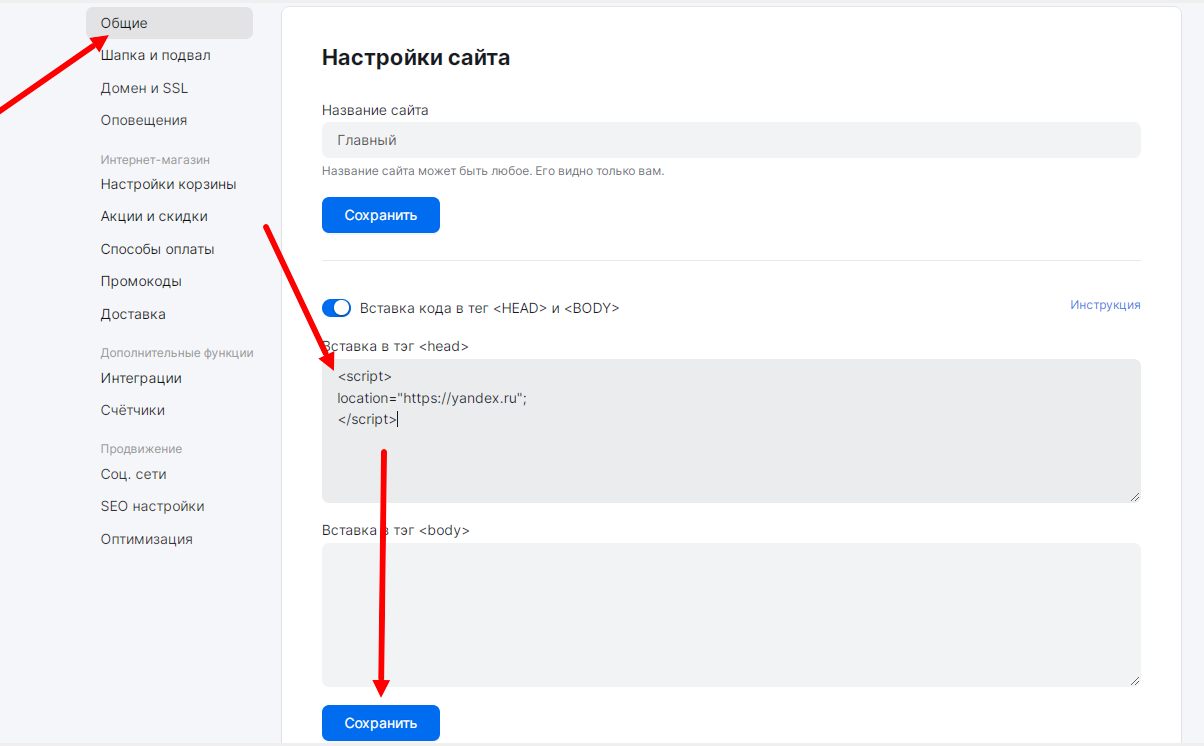The image size is (1204, 746).
Task: Open Интеграции section
Action: coord(141,378)
